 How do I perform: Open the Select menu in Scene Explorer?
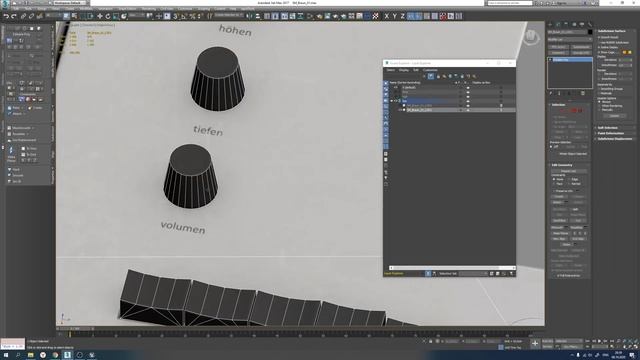pyautogui.click(x=391, y=70)
